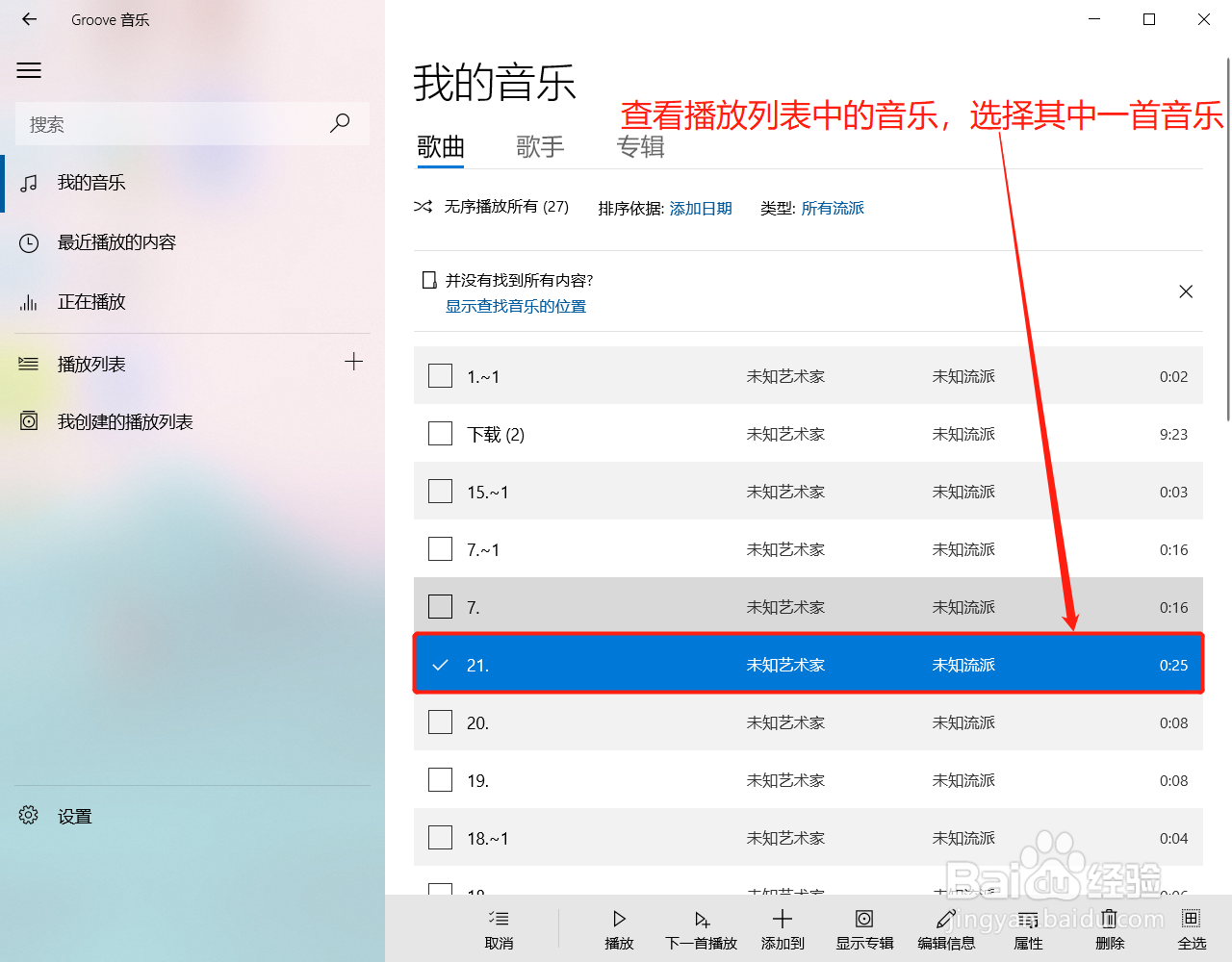Click the 下一首播放 icon
This screenshot has width=1232, height=962.
(701, 919)
